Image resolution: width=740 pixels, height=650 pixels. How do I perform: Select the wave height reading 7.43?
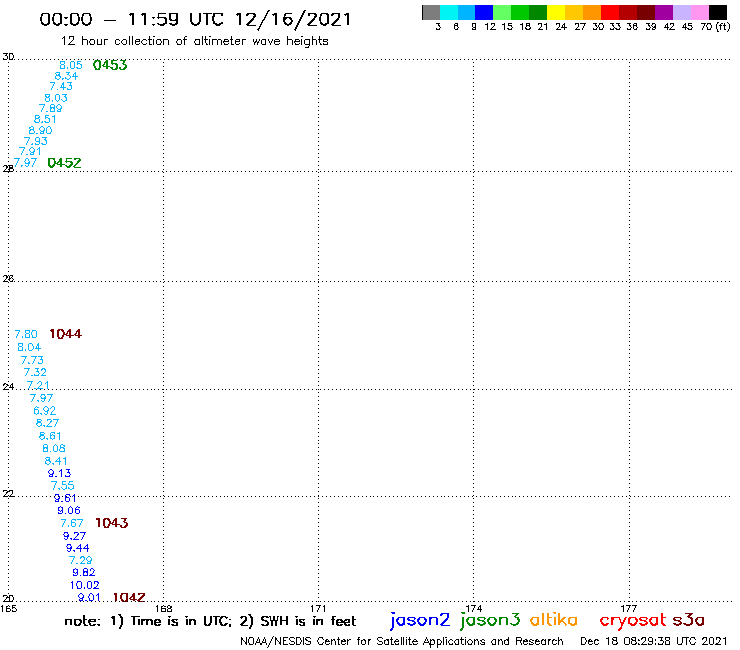61,86
